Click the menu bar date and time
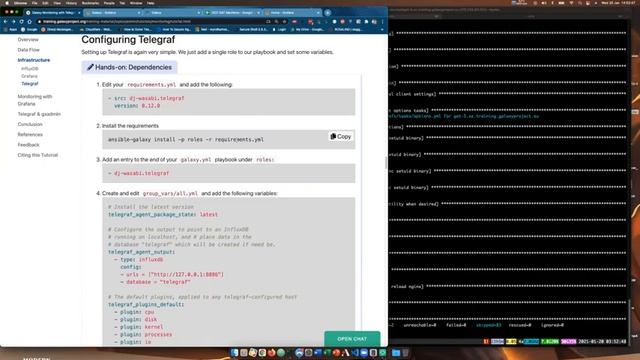 click(x=618, y=3)
